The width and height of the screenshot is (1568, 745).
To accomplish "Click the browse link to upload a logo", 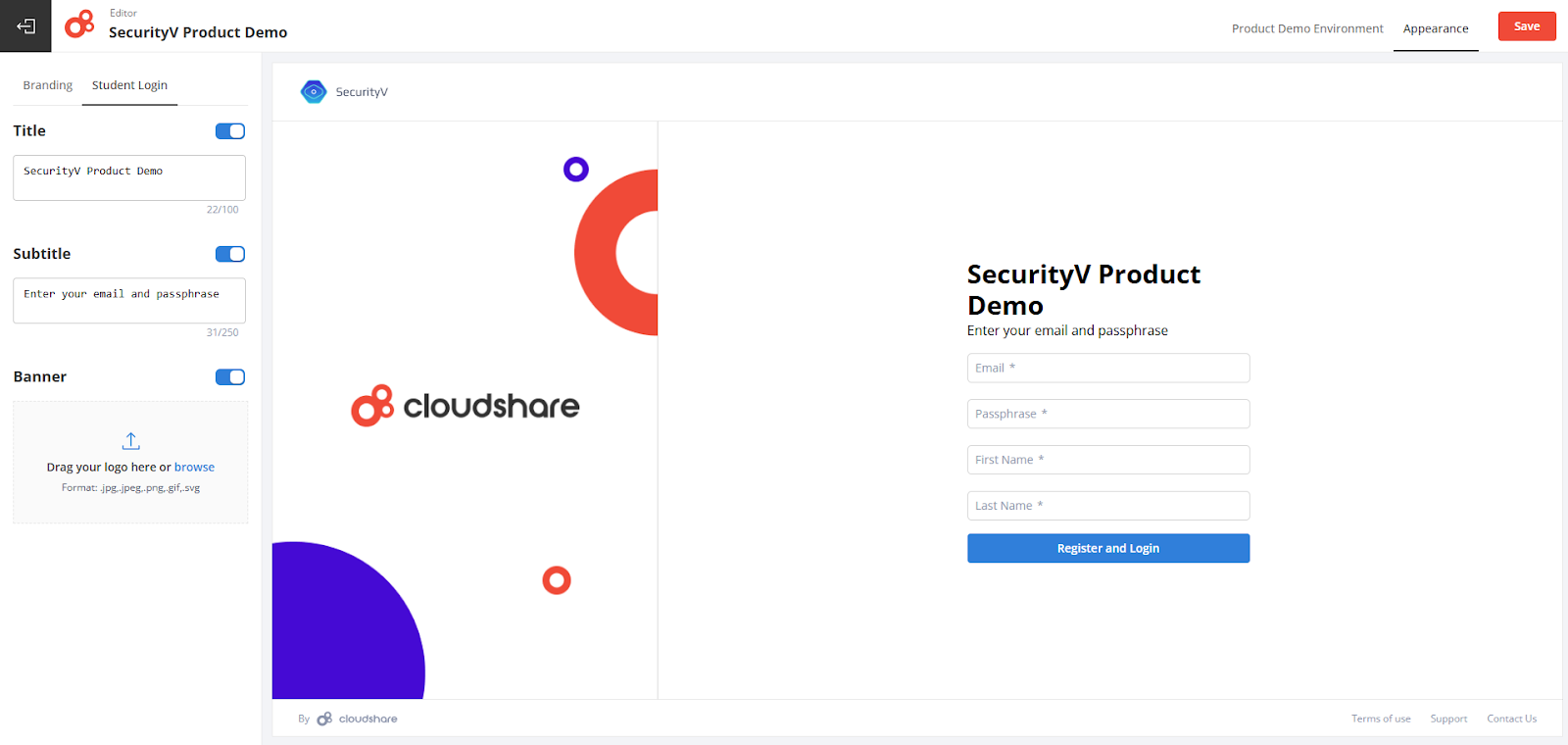I will 194,467.
